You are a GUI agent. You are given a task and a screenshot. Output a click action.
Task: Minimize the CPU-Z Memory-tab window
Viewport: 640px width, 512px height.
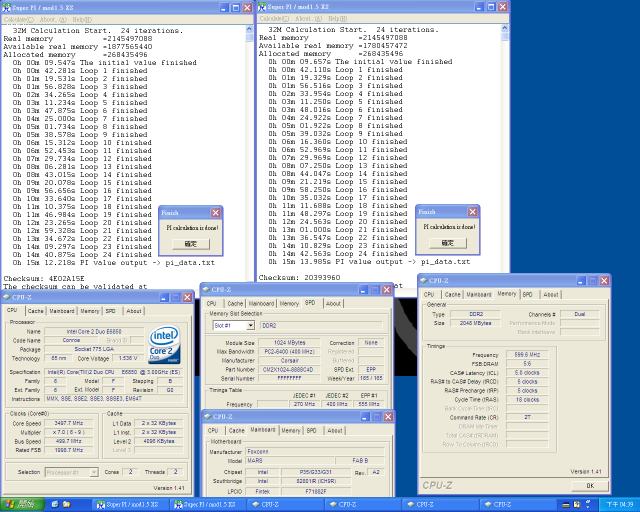pos(581,280)
